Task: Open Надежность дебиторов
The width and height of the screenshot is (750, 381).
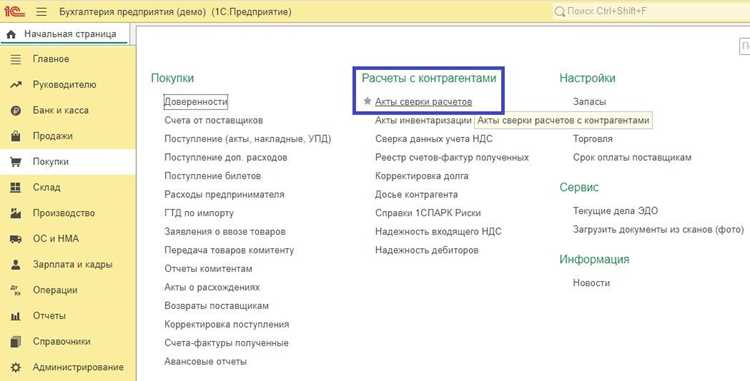Action: point(427,250)
